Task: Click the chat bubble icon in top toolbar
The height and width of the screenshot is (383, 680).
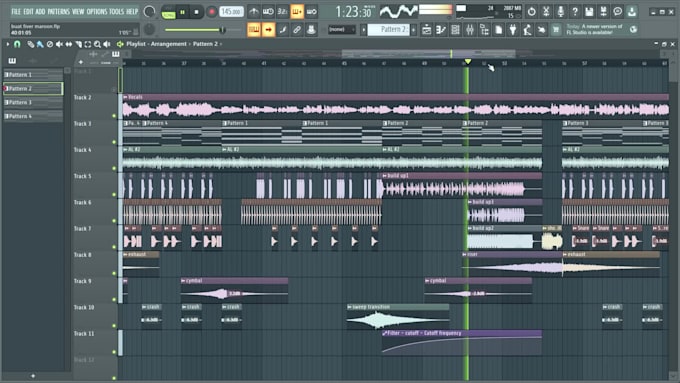Action: click(618, 12)
